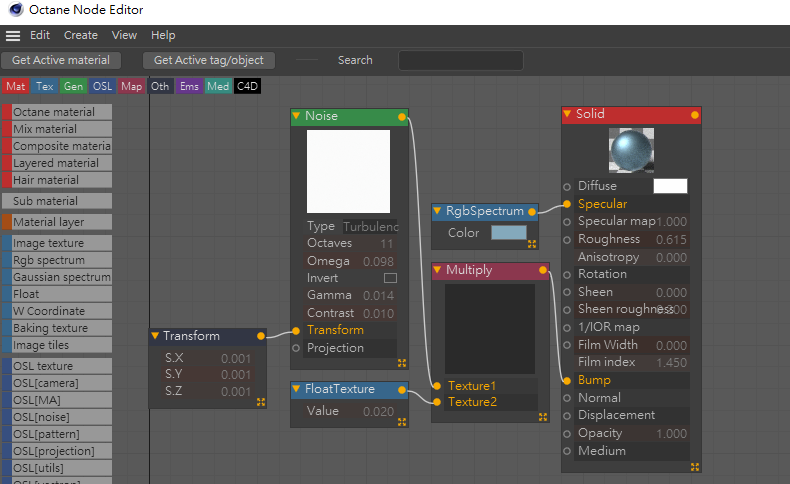Click the Transform node output port
Image resolution: width=790 pixels, height=484 pixels.
point(260,336)
